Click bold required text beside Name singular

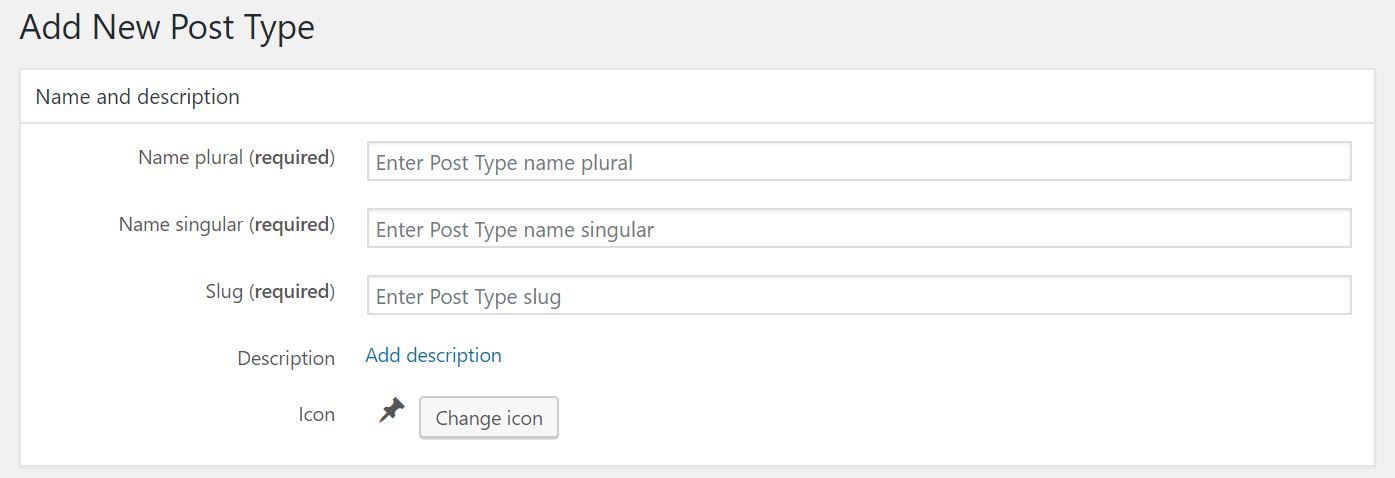(292, 225)
